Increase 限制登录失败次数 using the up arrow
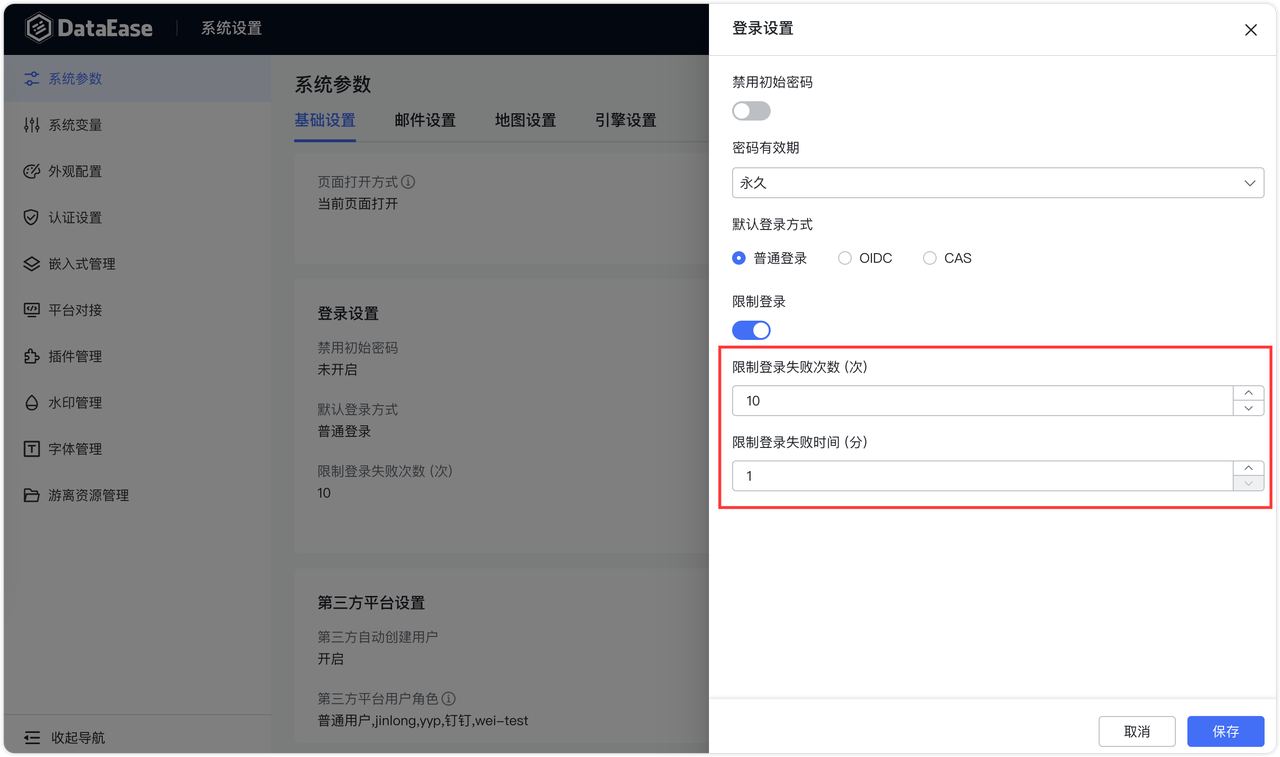Image resolution: width=1280 pixels, height=757 pixels. pos(1248,392)
